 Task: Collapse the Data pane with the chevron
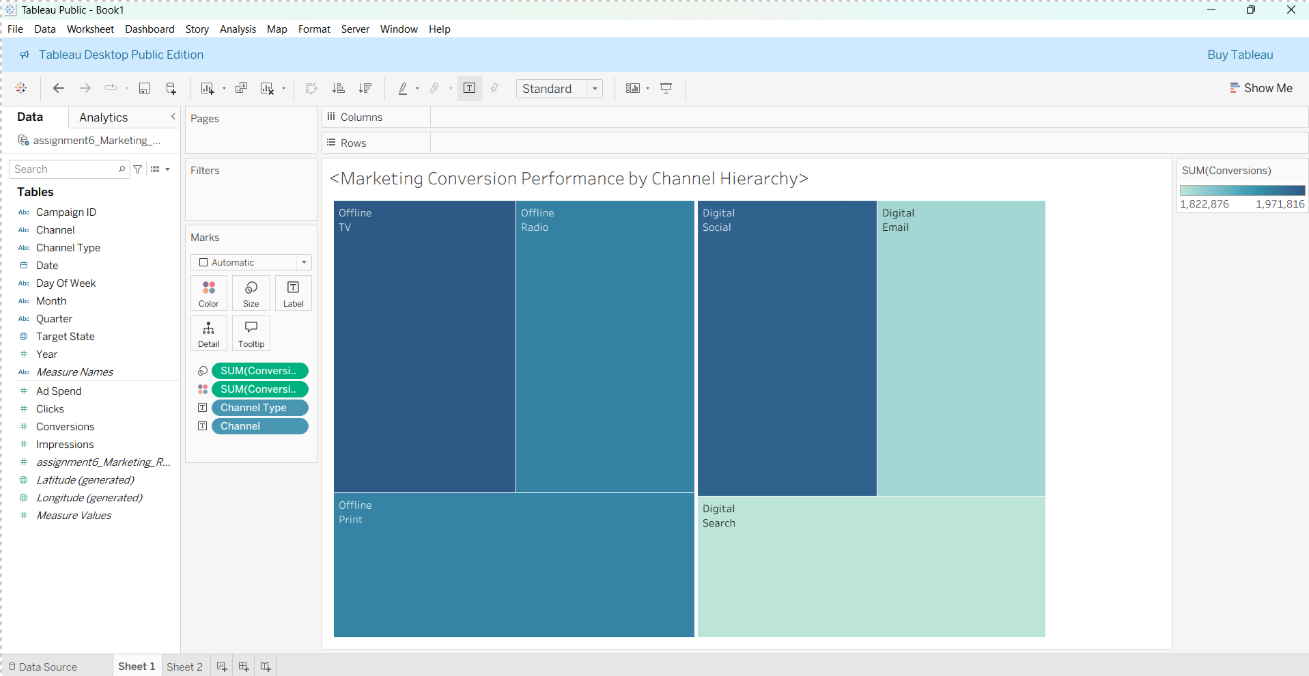tap(173, 117)
